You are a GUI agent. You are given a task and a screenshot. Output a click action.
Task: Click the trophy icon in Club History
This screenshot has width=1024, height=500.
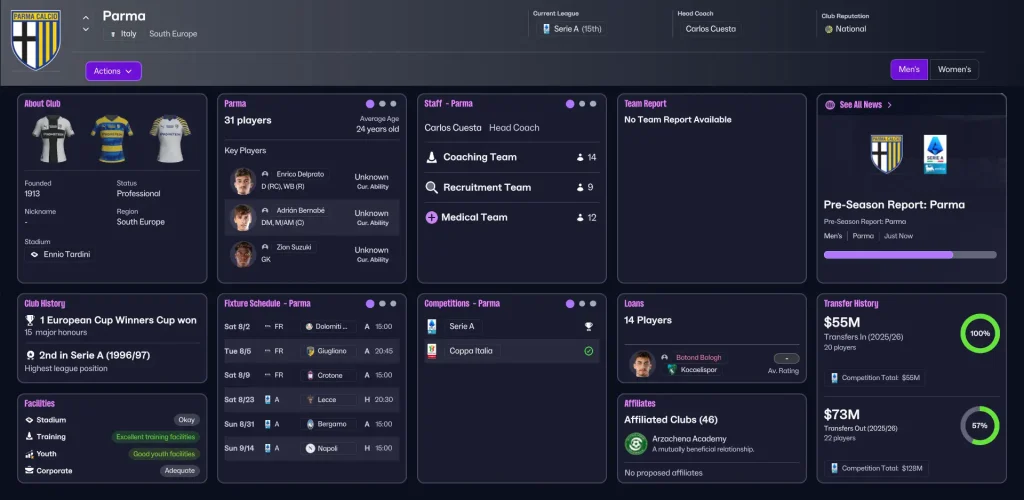(30, 320)
